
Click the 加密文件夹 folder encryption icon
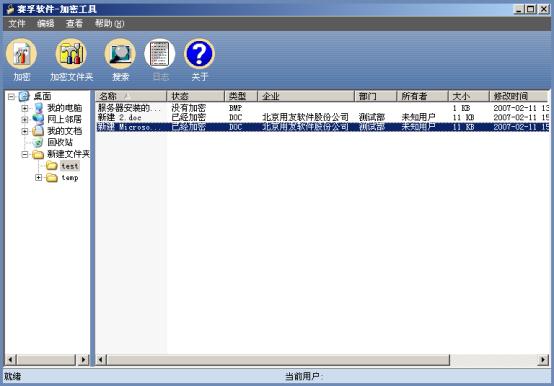click(x=71, y=54)
